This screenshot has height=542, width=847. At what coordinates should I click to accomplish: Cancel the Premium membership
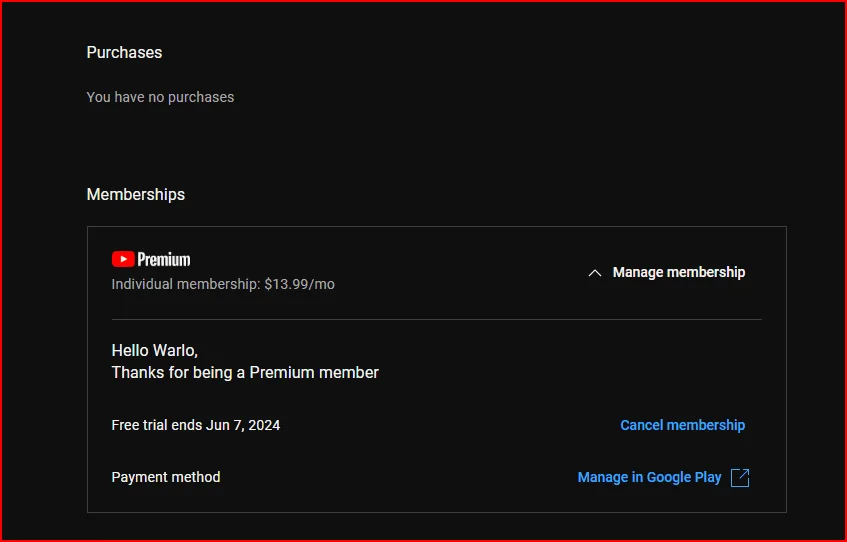(682, 425)
